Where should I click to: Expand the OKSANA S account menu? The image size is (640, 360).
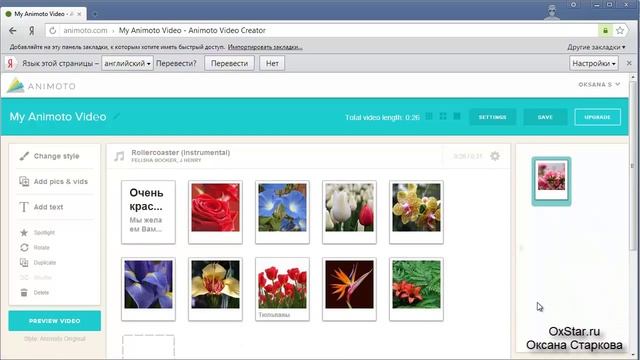599,84
